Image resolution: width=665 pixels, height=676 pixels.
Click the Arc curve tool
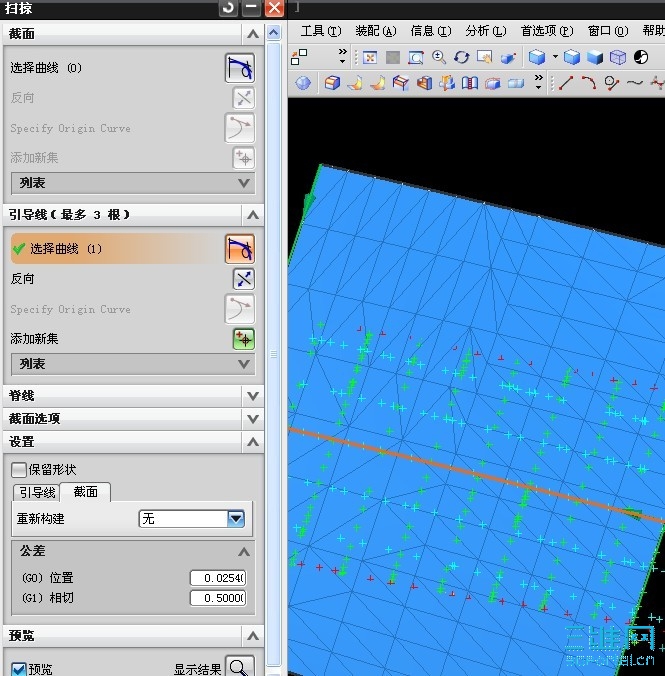(589, 82)
